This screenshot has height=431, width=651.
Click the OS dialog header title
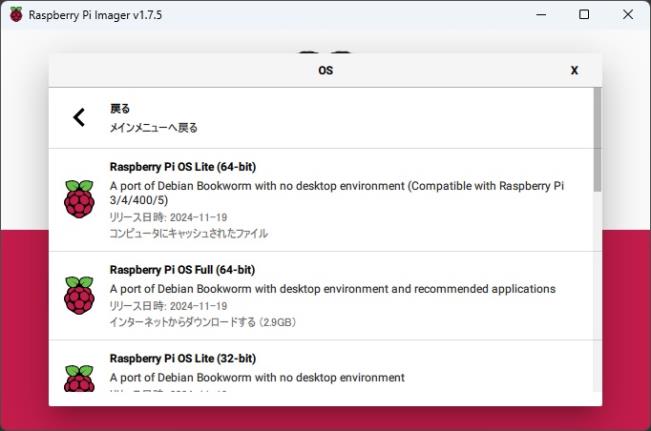[326, 70]
